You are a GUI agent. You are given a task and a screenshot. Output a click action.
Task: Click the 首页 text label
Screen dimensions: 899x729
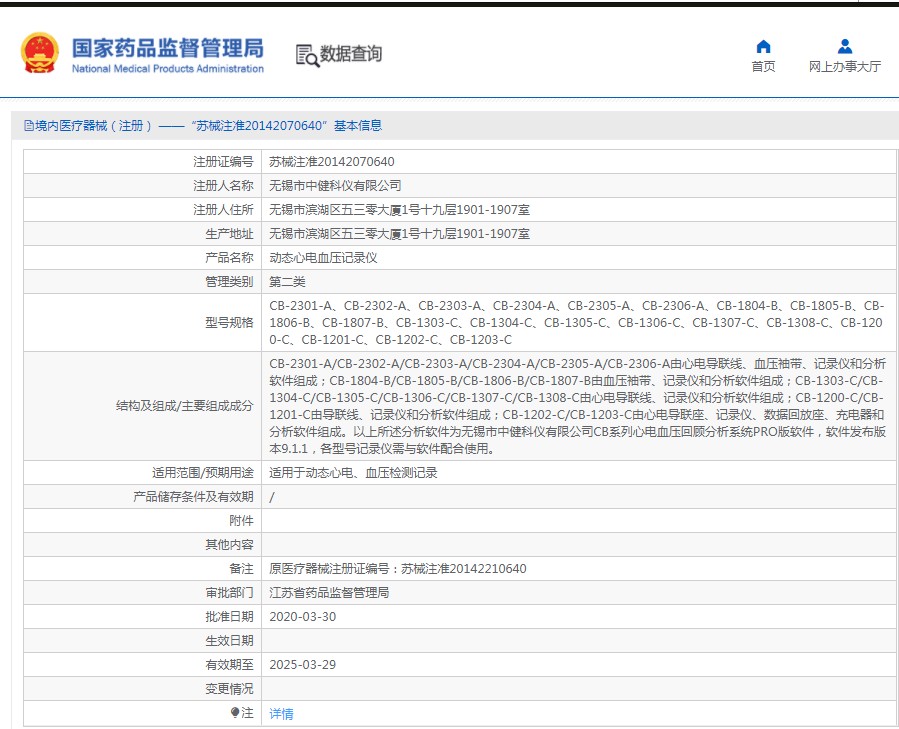pos(763,67)
